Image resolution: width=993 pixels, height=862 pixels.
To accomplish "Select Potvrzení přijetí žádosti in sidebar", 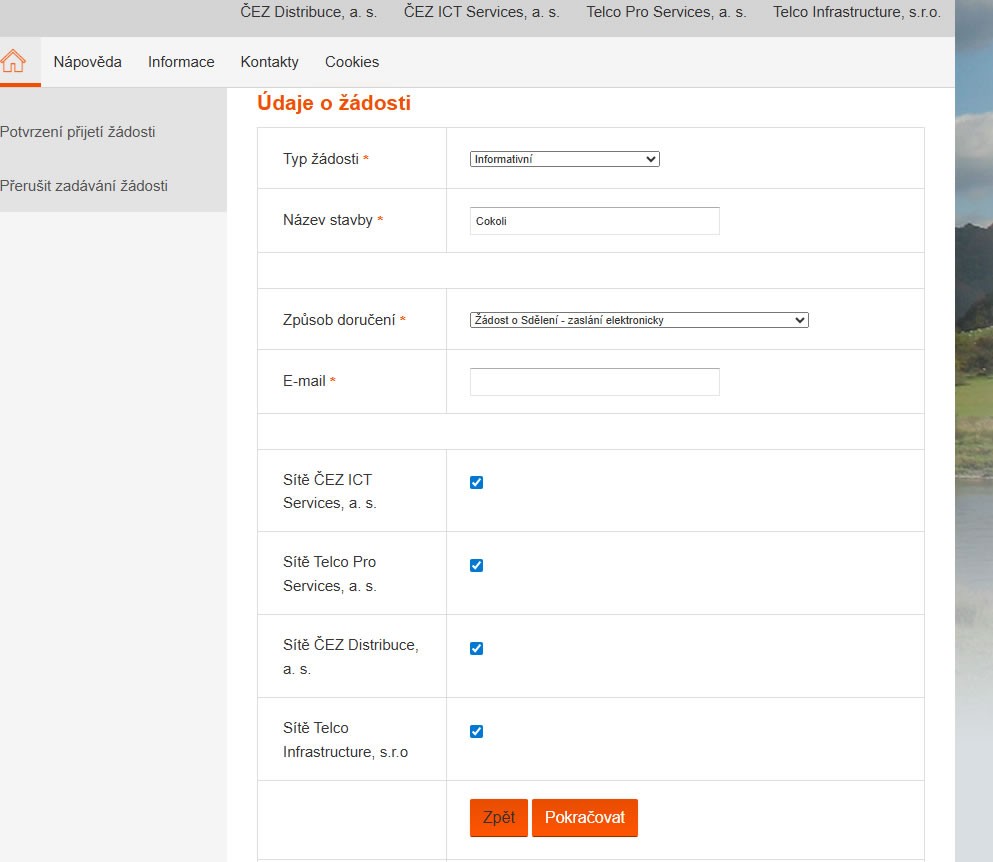I will click(78, 132).
